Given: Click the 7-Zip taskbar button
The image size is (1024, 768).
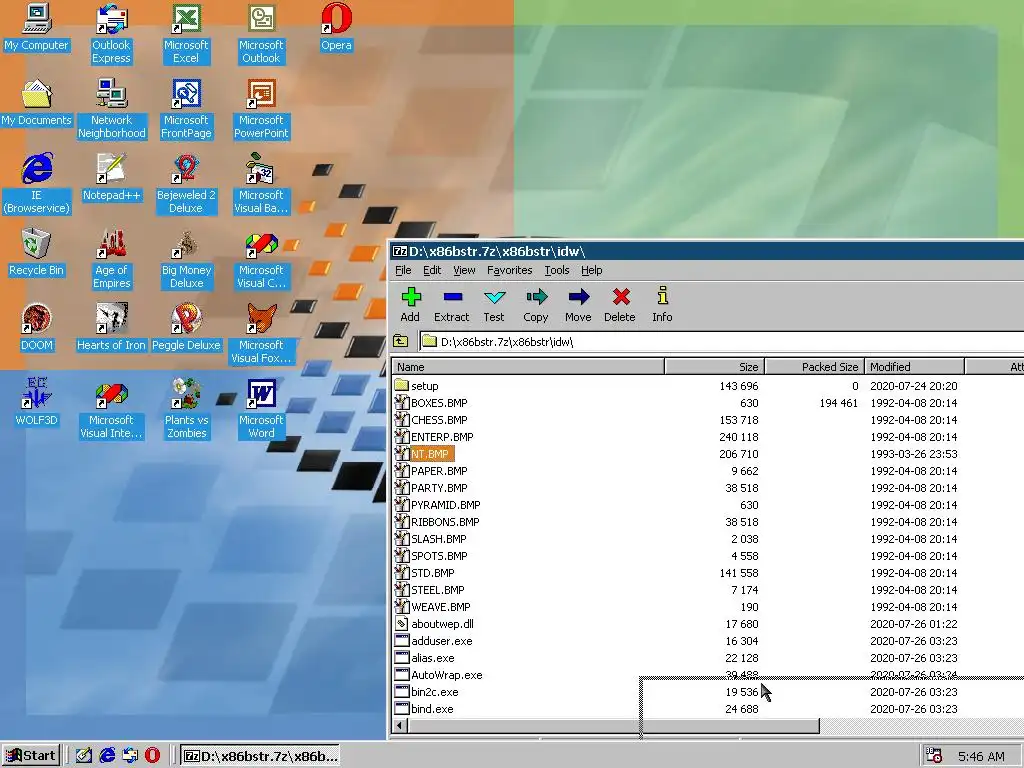Looking at the screenshot, I should 261,756.
